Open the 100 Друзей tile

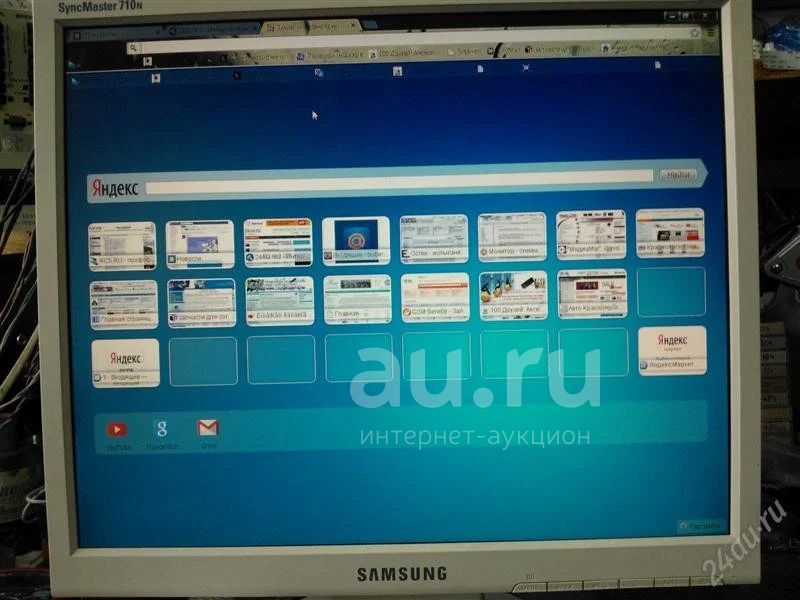tap(513, 295)
